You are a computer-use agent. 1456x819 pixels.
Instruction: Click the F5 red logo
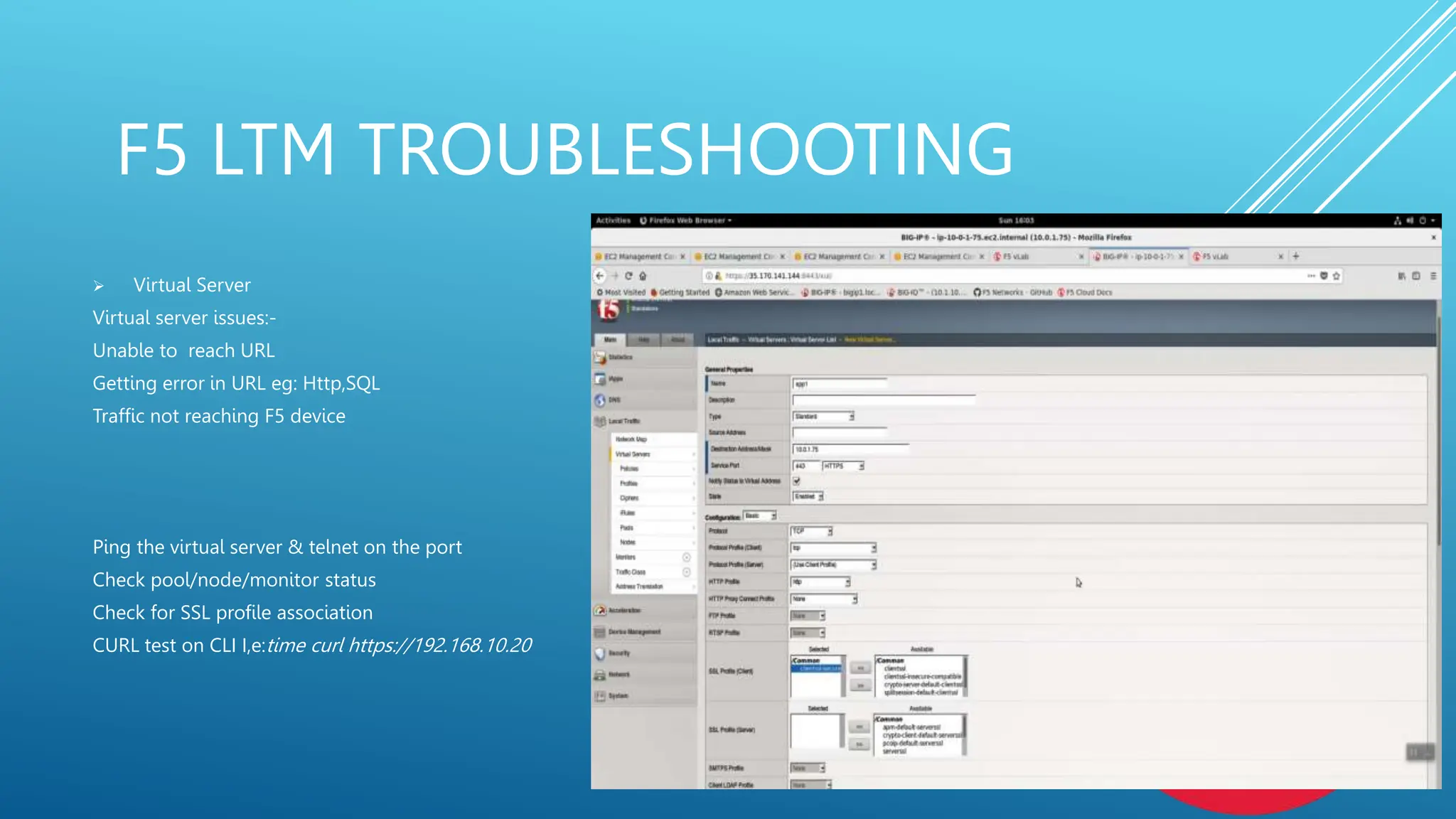(x=609, y=309)
